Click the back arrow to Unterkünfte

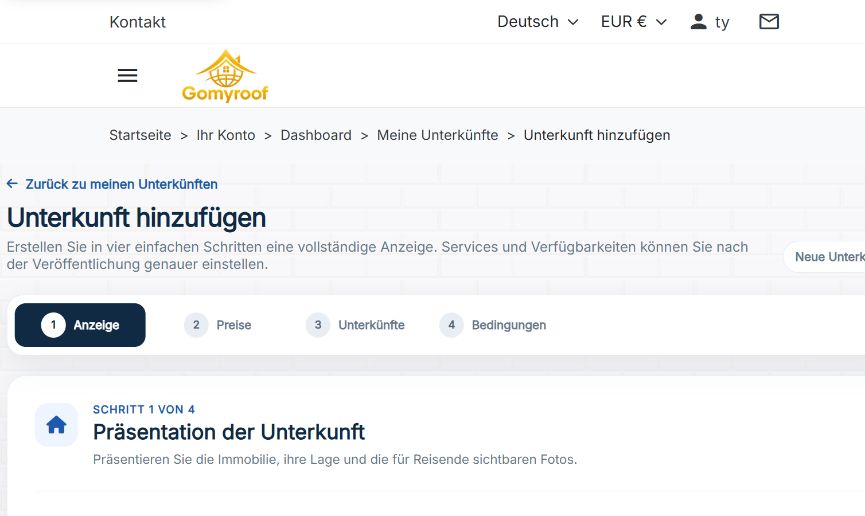click(12, 184)
